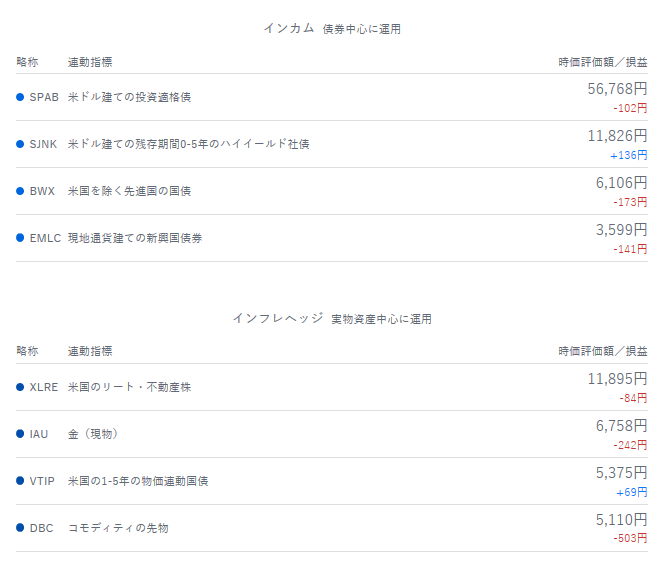This screenshot has width=666, height=573.
Task: Click 時価評価額/損益 header in inflation hedge table
Action: pos(602,352)
